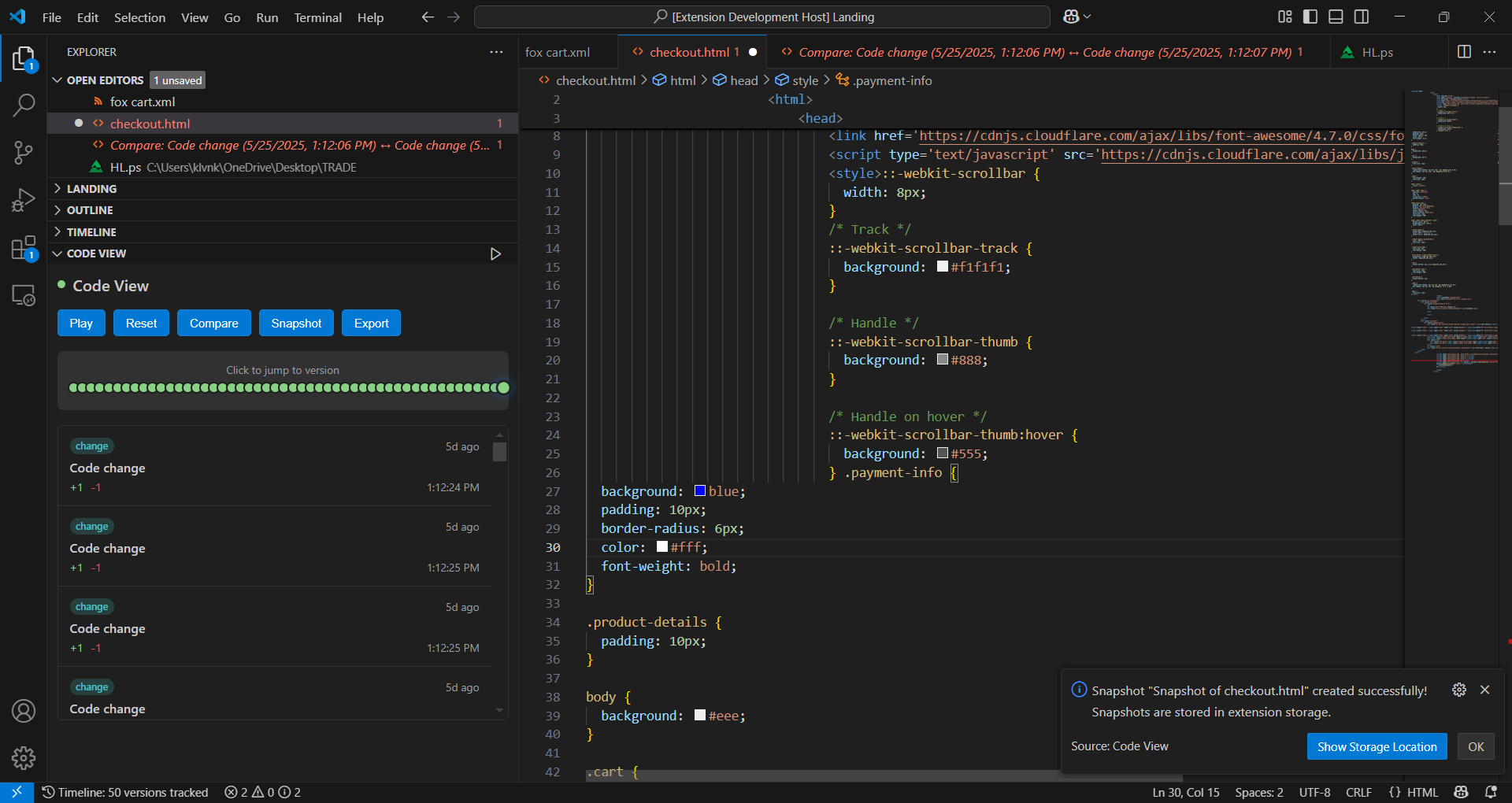Click the blue color swatch on line 27

[x=699, y=491]
